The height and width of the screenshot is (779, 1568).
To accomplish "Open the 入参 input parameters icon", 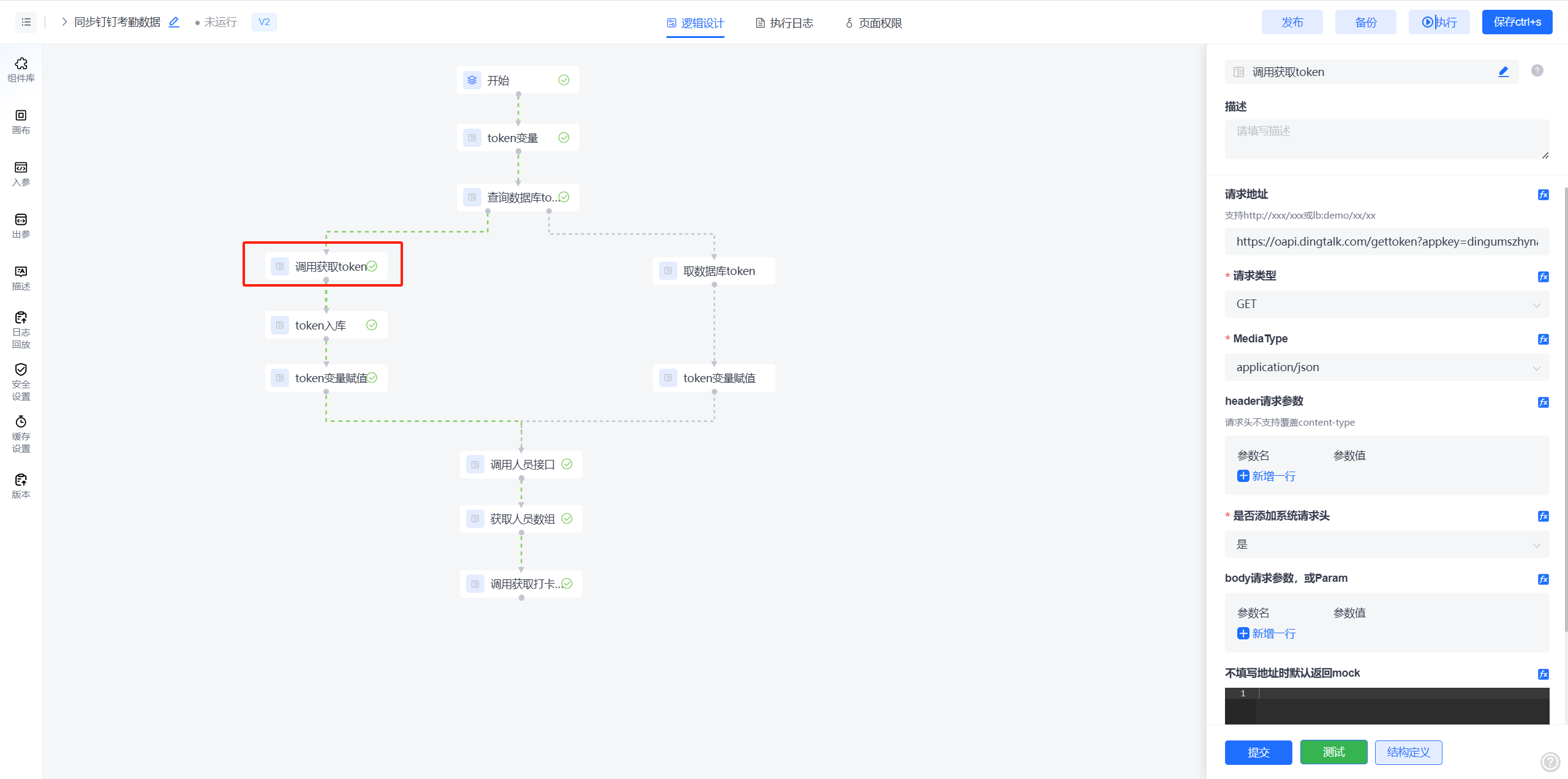I will (x=21, y=173).
